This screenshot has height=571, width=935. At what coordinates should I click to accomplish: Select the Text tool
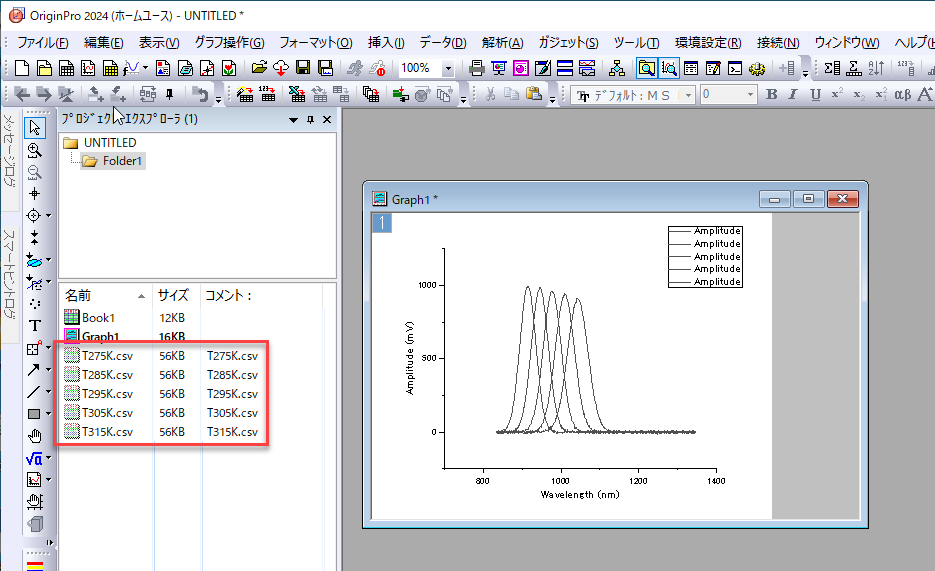point(35,325)
